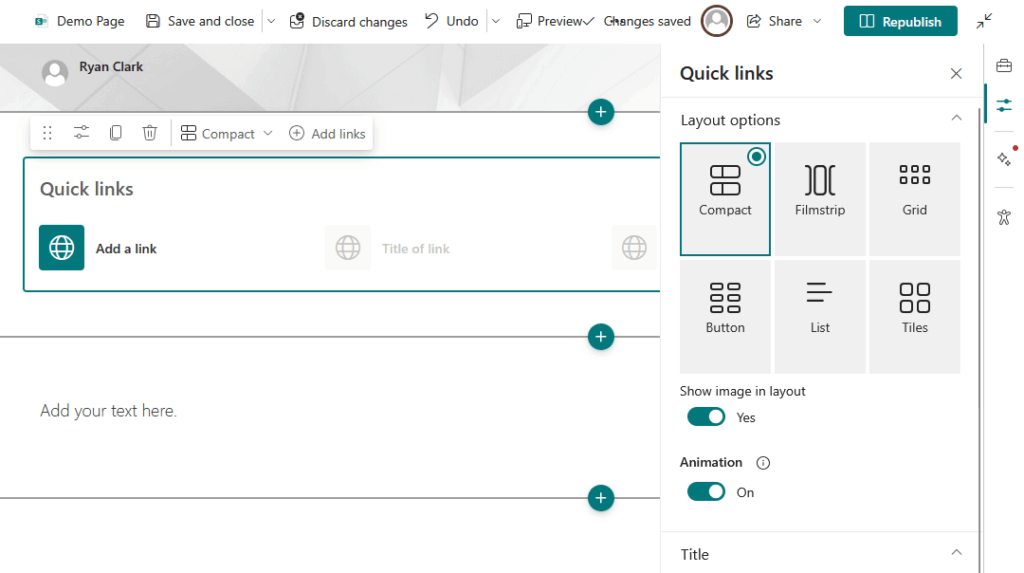Delete the web part with trash icon

click(150, 133)
